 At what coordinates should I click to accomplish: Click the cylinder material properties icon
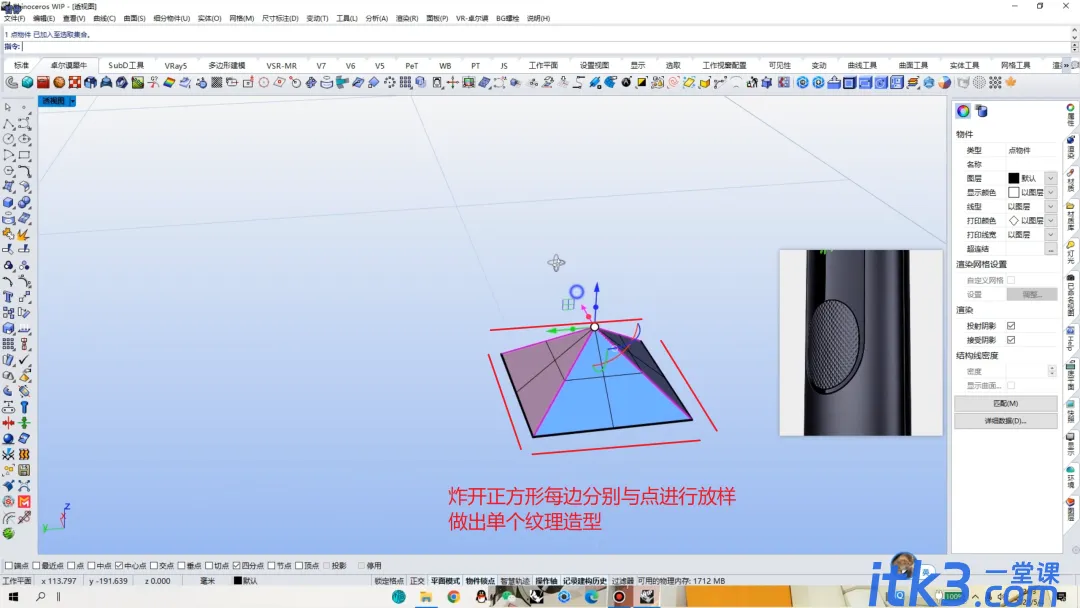pos(982,111)
